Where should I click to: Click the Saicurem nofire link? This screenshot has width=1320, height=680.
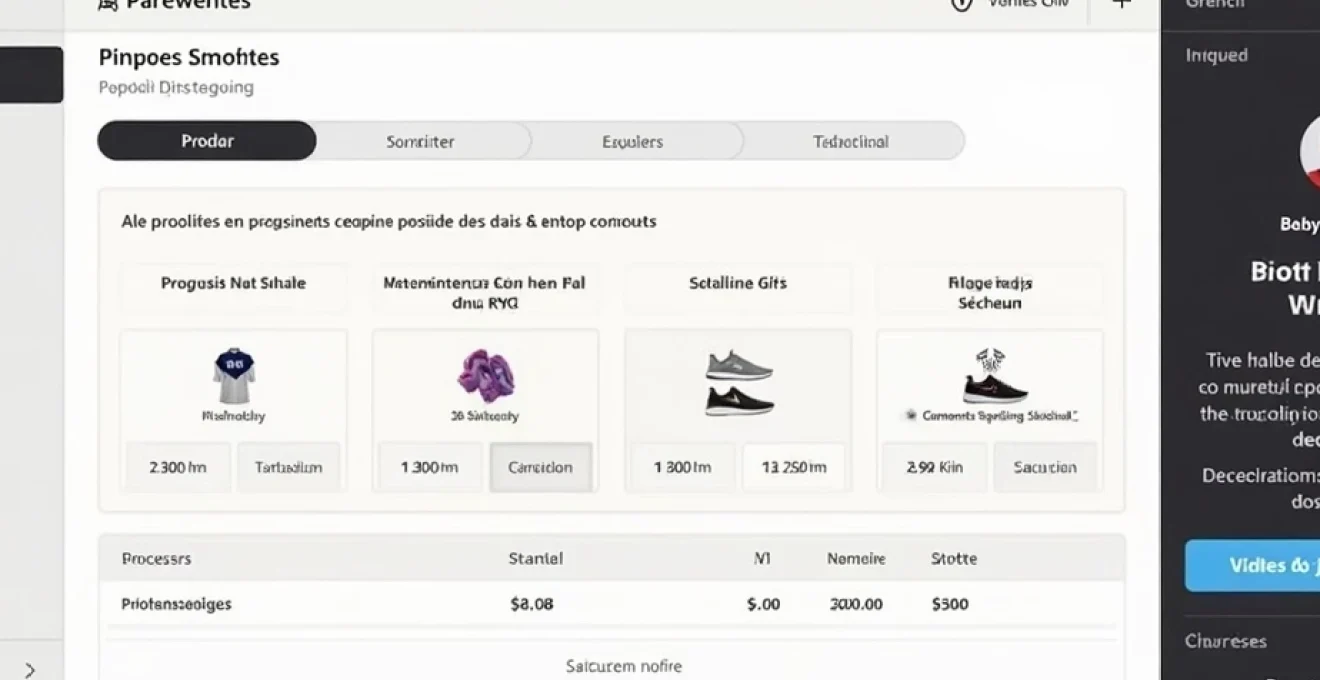coord(624,666)
